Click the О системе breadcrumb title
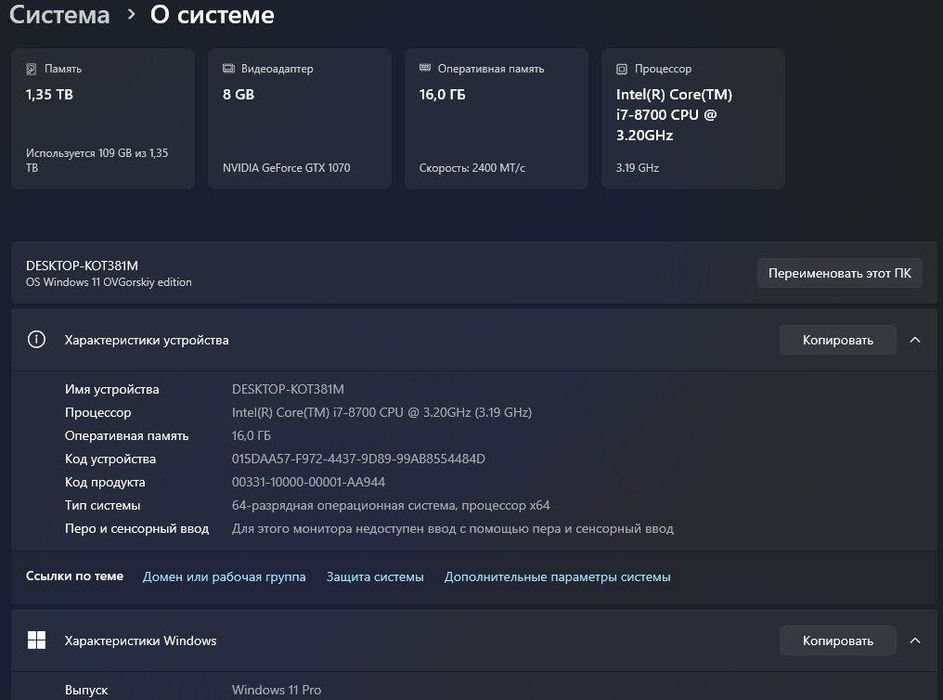Image resolution: width=943 pixels, height=700 pixels. pyautogui.click(x=212, y=14)
